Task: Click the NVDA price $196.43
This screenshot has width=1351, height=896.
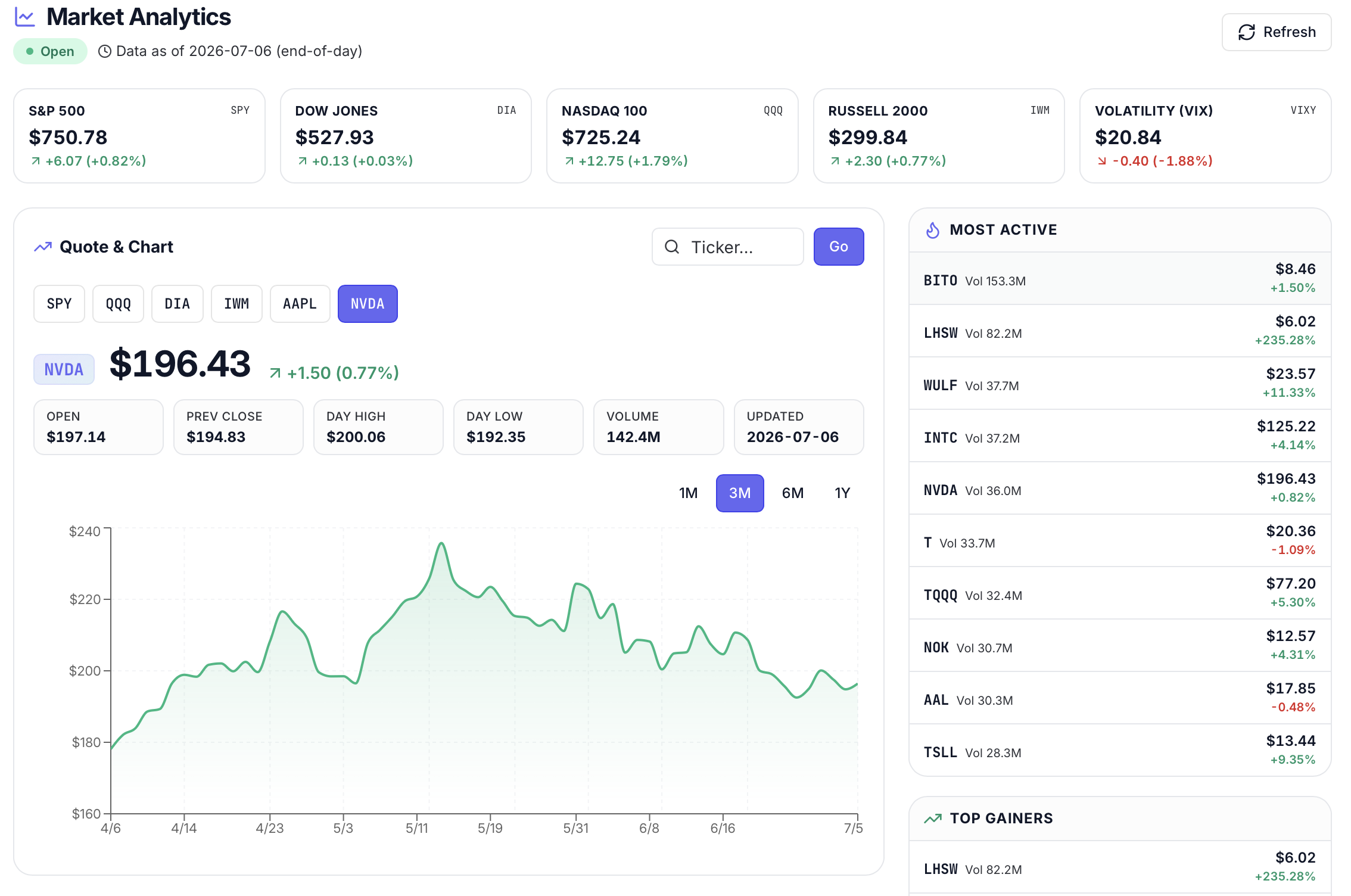Action: pos(180,363)
